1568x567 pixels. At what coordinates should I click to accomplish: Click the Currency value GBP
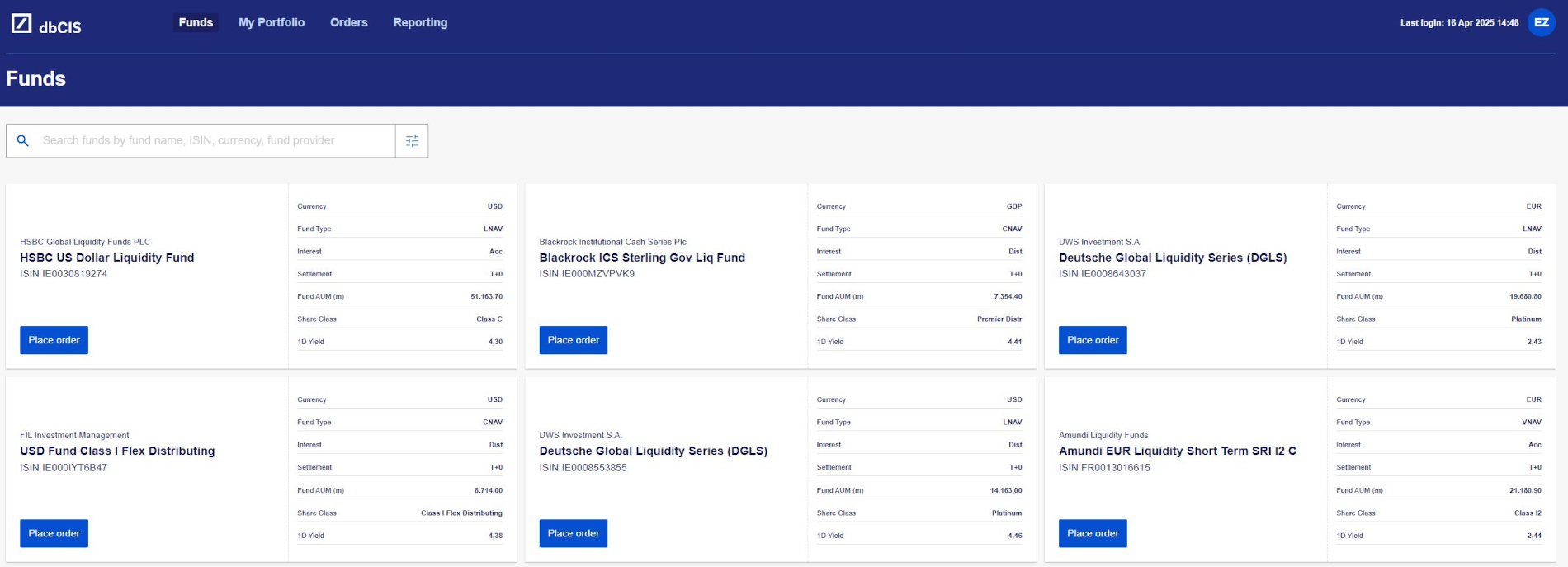pyautogui.click(x=1014, y=206)
